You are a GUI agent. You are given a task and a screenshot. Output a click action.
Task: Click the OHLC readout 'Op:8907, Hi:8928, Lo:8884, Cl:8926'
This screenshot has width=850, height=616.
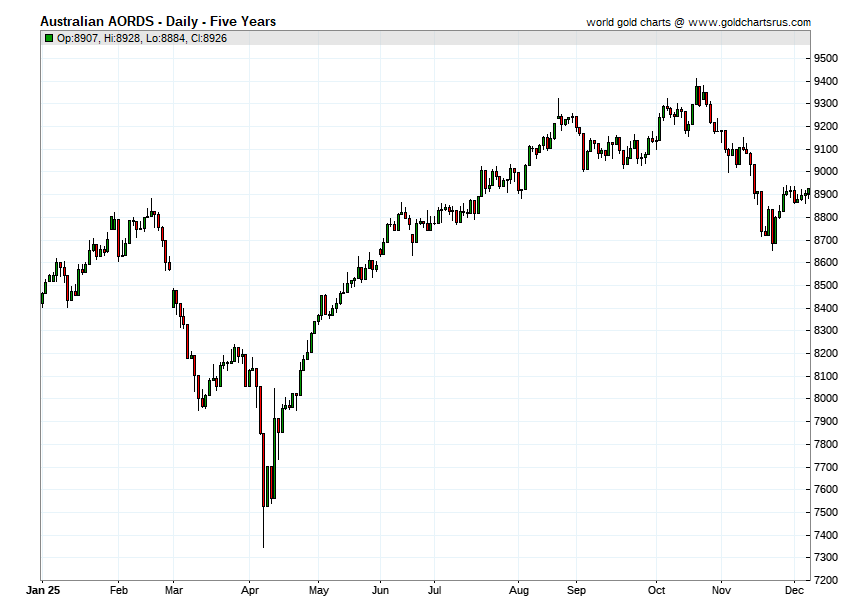point(142,38)
